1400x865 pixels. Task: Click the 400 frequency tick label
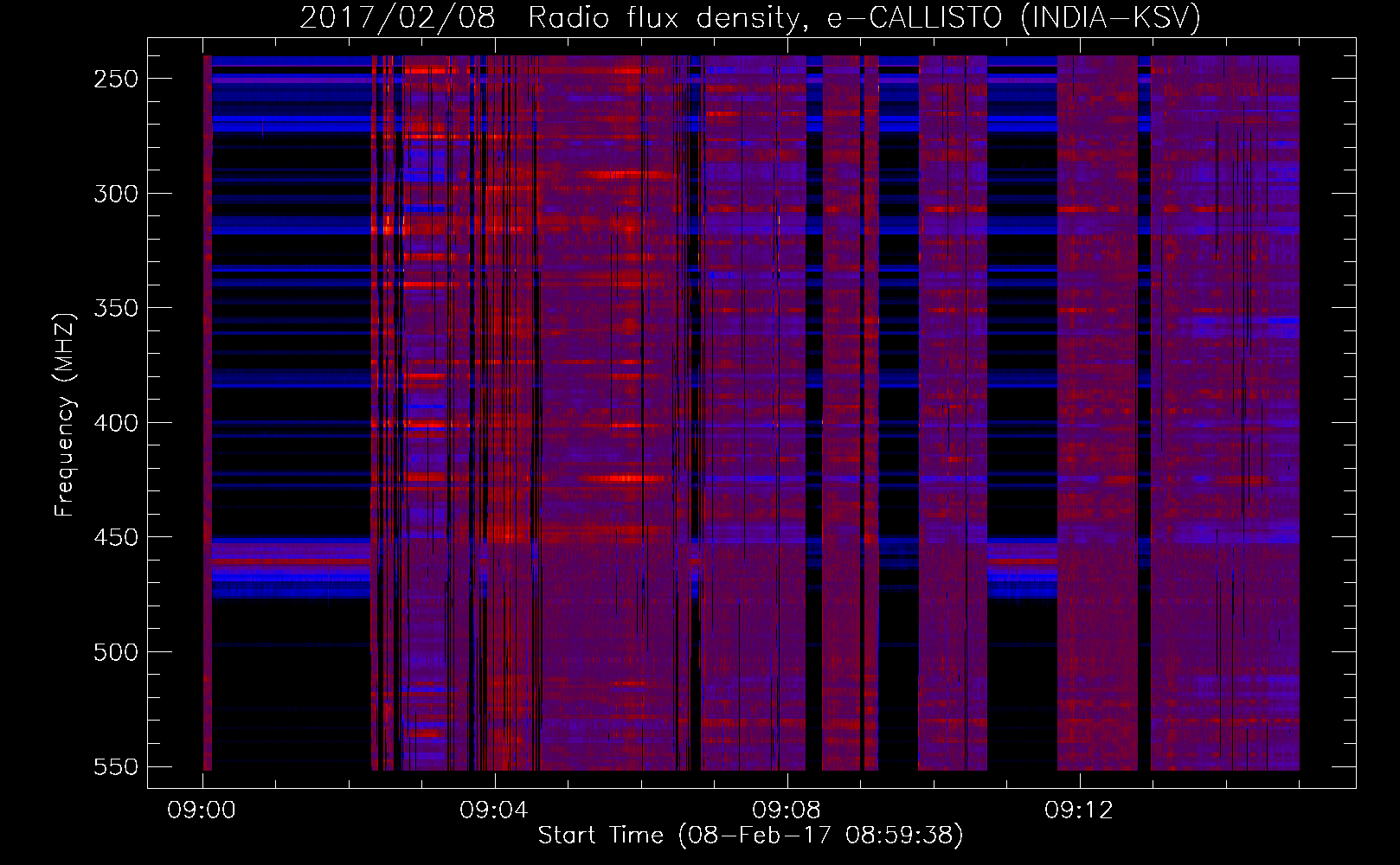(116, 423)
